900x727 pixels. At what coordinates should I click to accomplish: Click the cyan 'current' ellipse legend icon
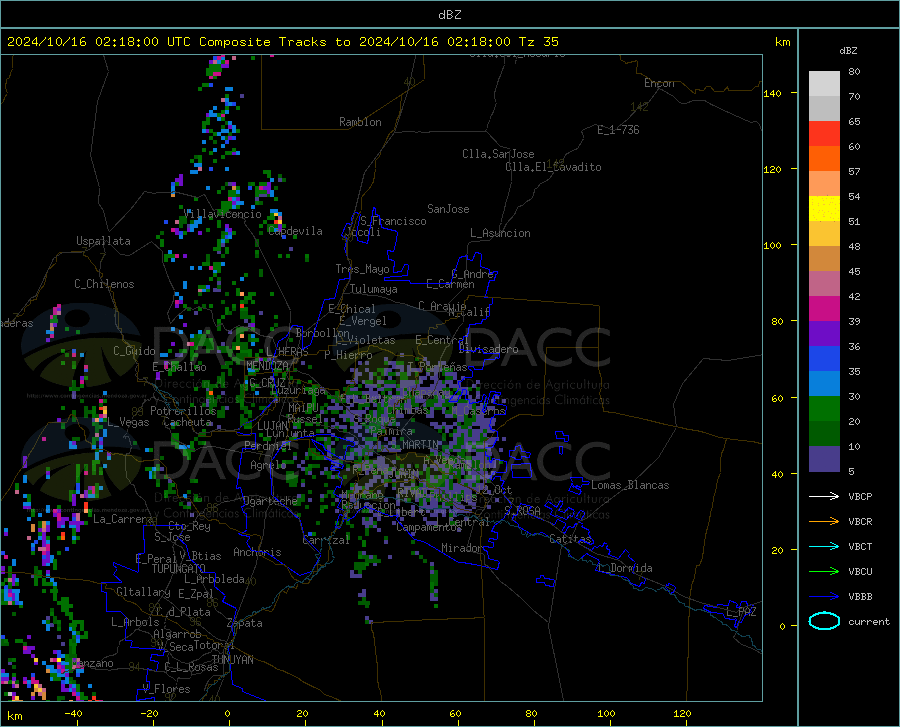[824, 621]
